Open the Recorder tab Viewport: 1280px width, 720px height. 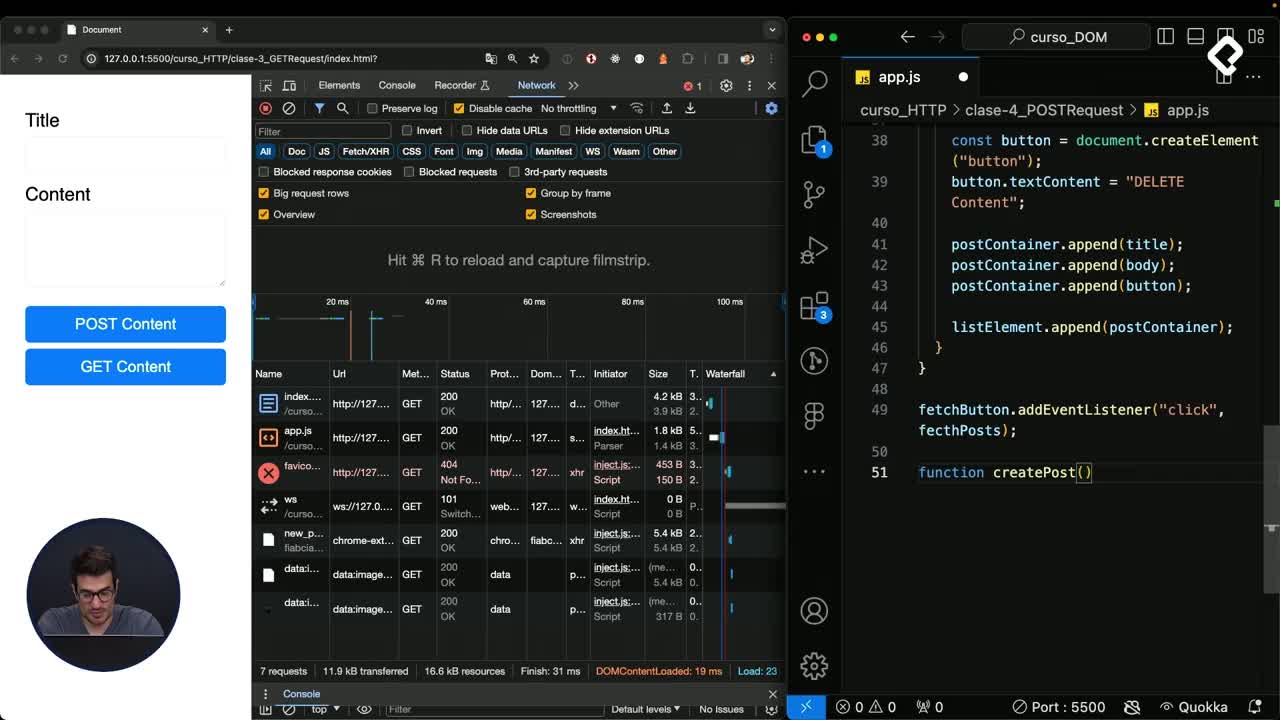pyautogui.click(x=461, y=86)
